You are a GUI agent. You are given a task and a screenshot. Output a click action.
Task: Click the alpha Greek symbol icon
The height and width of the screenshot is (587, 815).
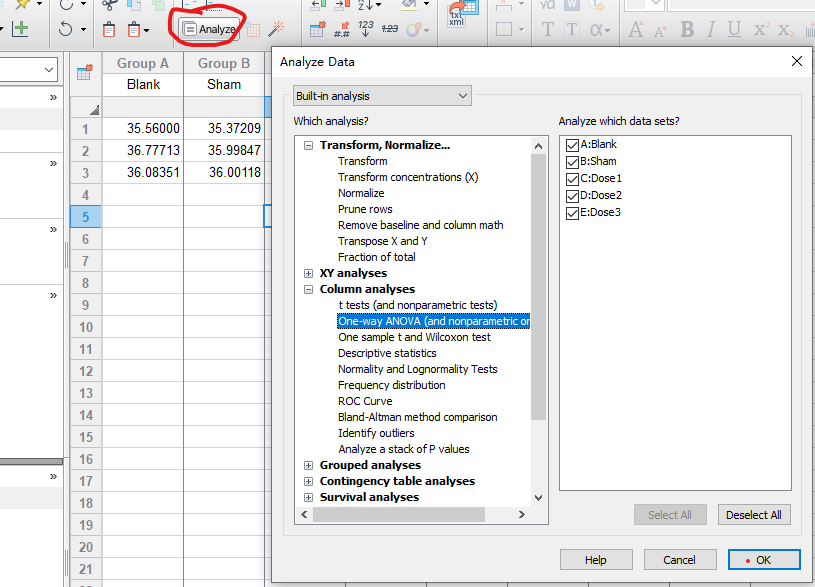tap(597, 30)
